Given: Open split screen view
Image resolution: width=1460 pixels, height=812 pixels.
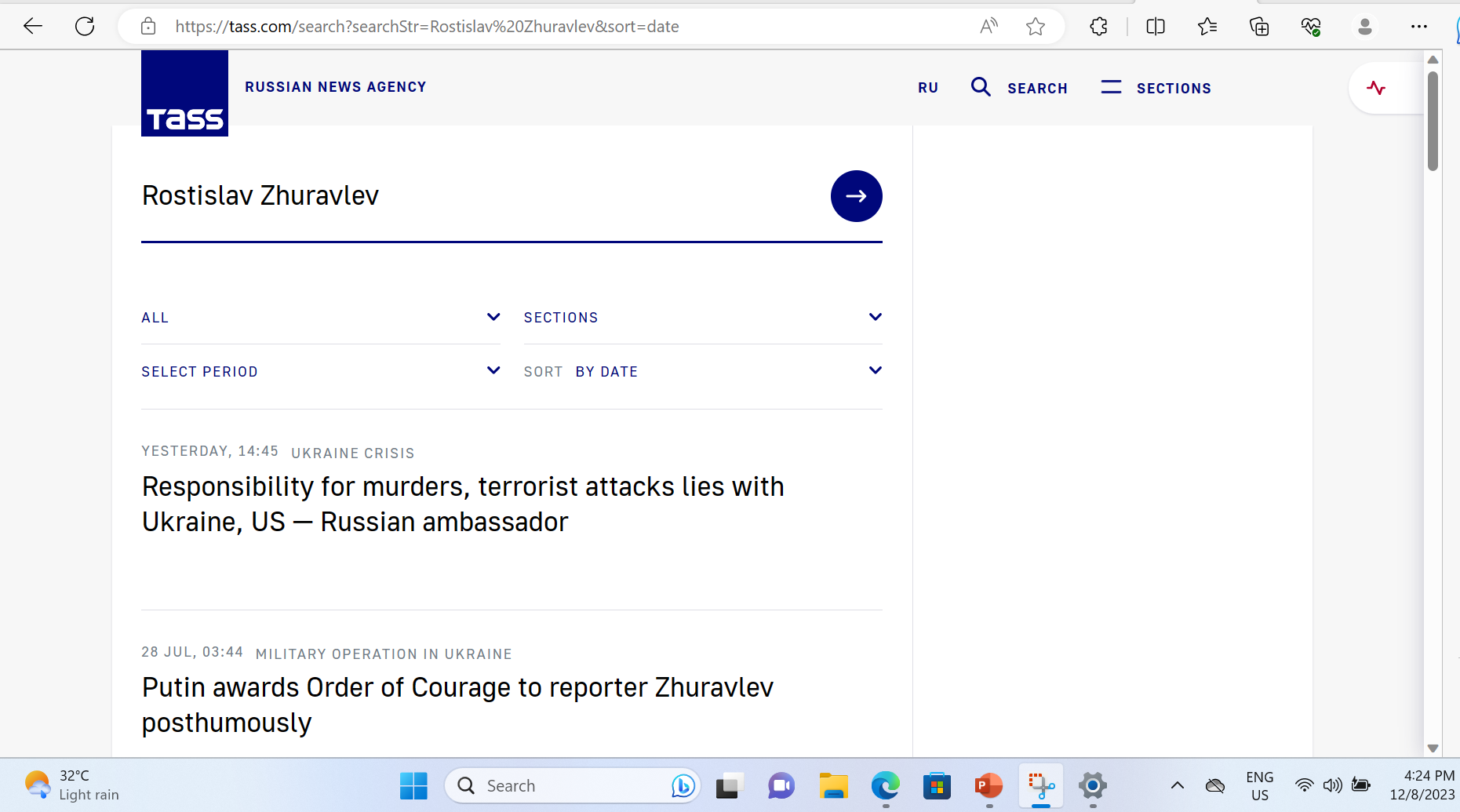Looking at the screenshot, I should [1156, 27].
